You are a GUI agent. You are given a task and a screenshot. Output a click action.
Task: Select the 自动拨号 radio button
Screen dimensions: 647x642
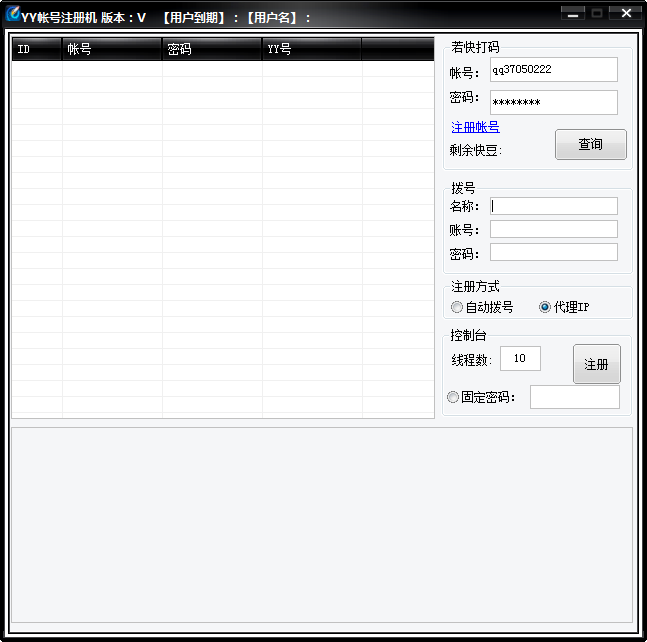pyautogui.click(x=457, y=307)
